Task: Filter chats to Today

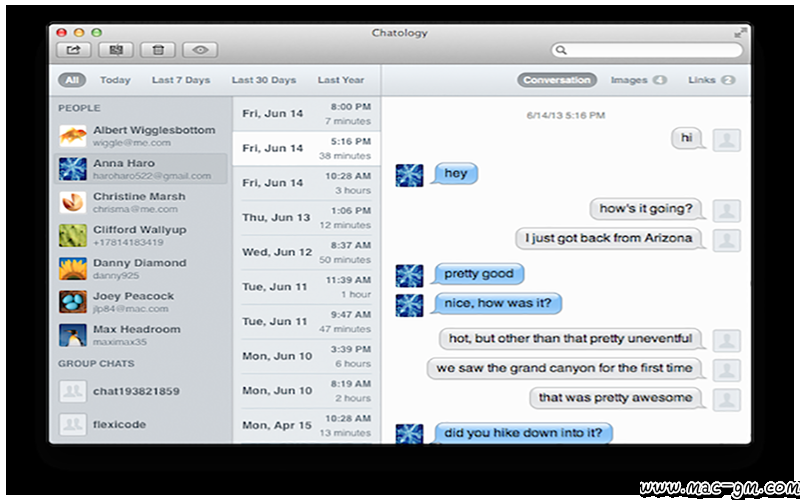Action: [x=115, y=80]
